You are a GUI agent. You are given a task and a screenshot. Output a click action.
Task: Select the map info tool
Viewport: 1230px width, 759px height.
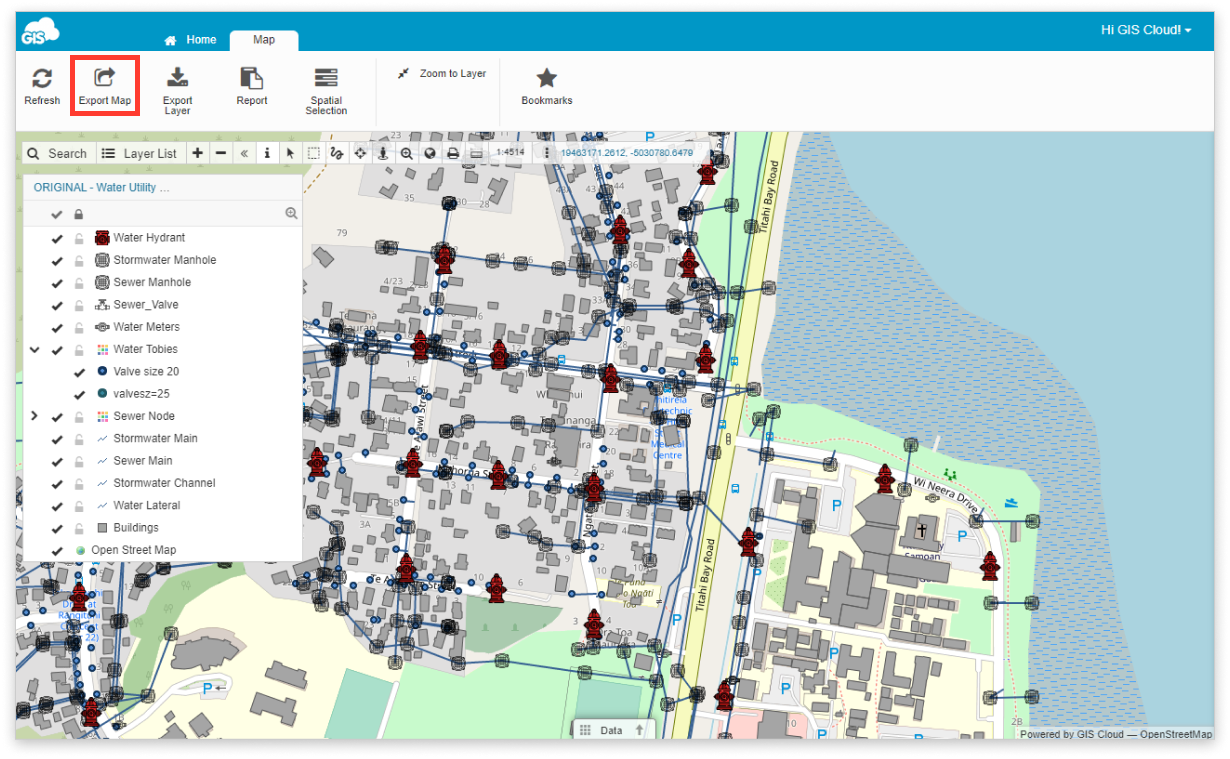266,152
